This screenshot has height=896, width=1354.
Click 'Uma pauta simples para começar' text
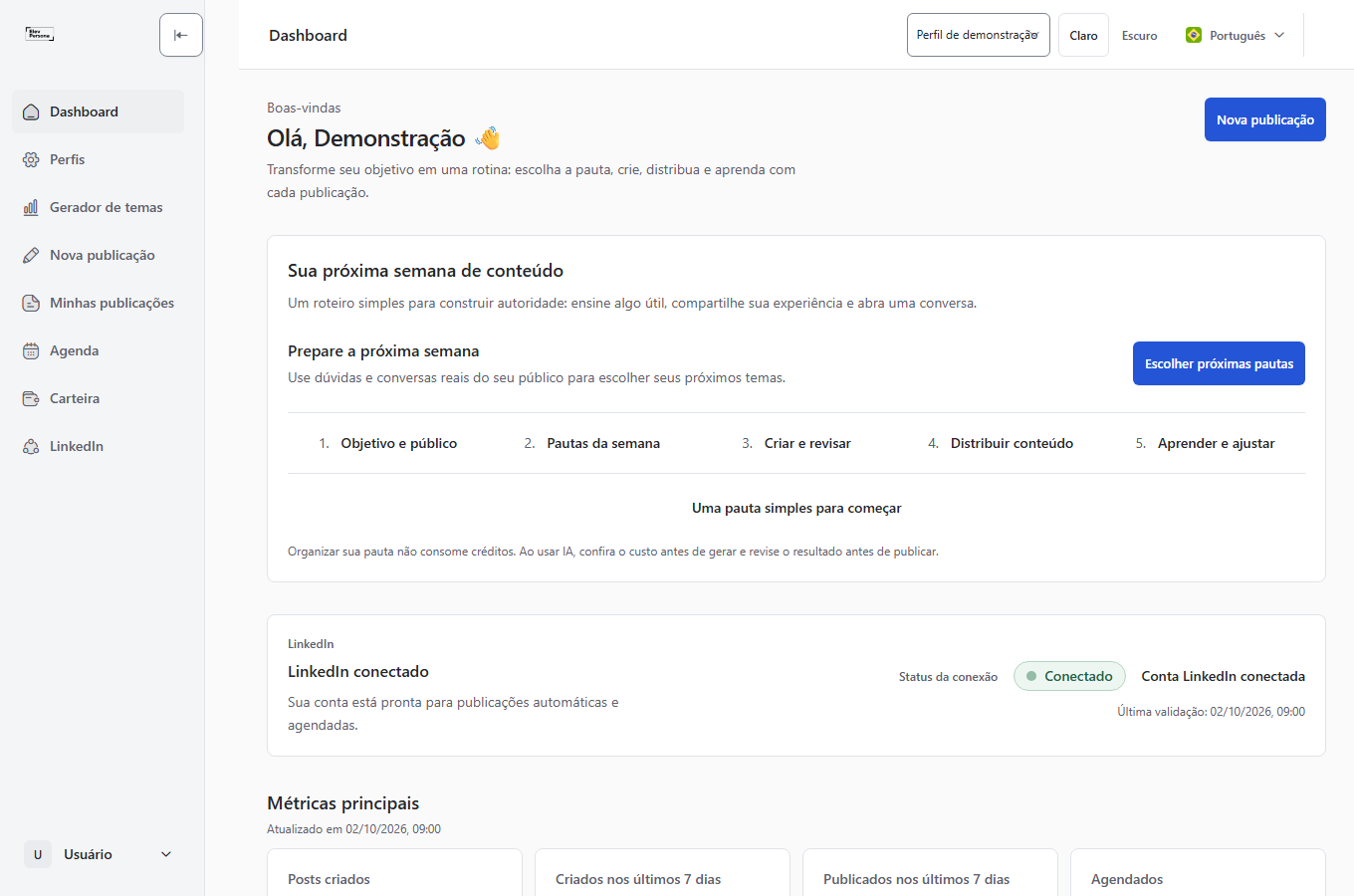click(796, 508)
